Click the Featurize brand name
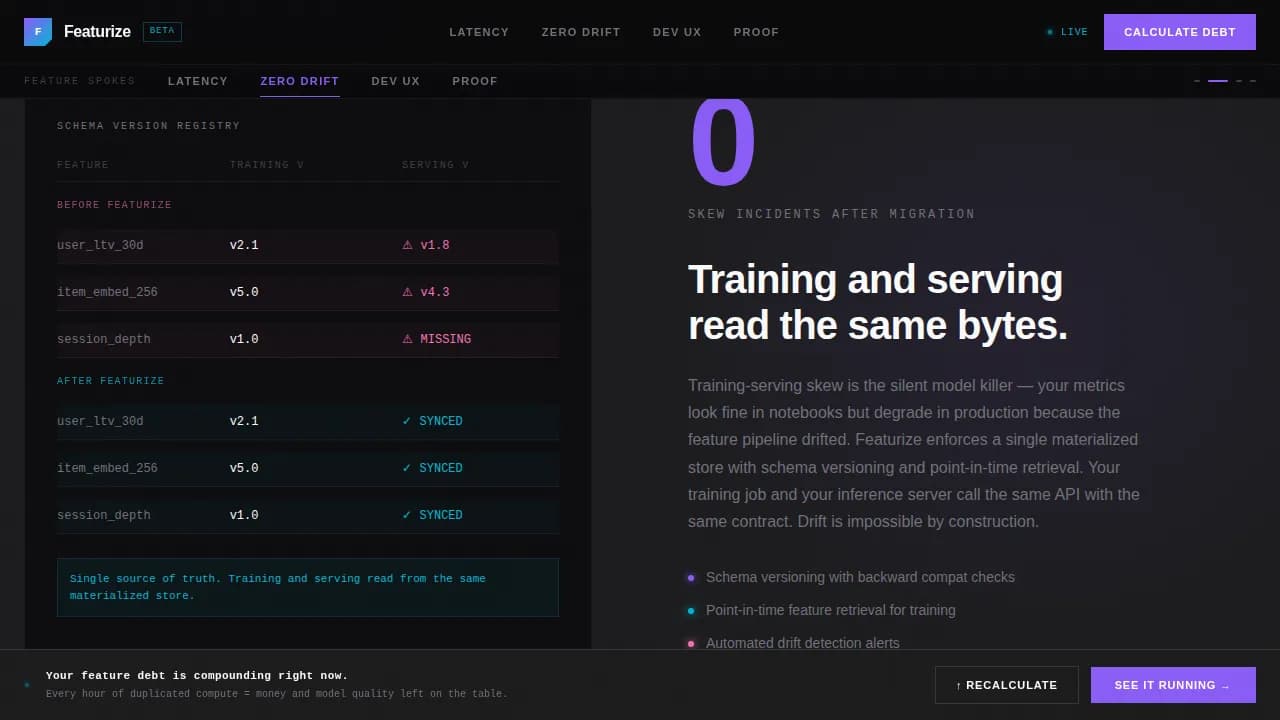This screenshot has width=1280, height=720. [97, 32]
